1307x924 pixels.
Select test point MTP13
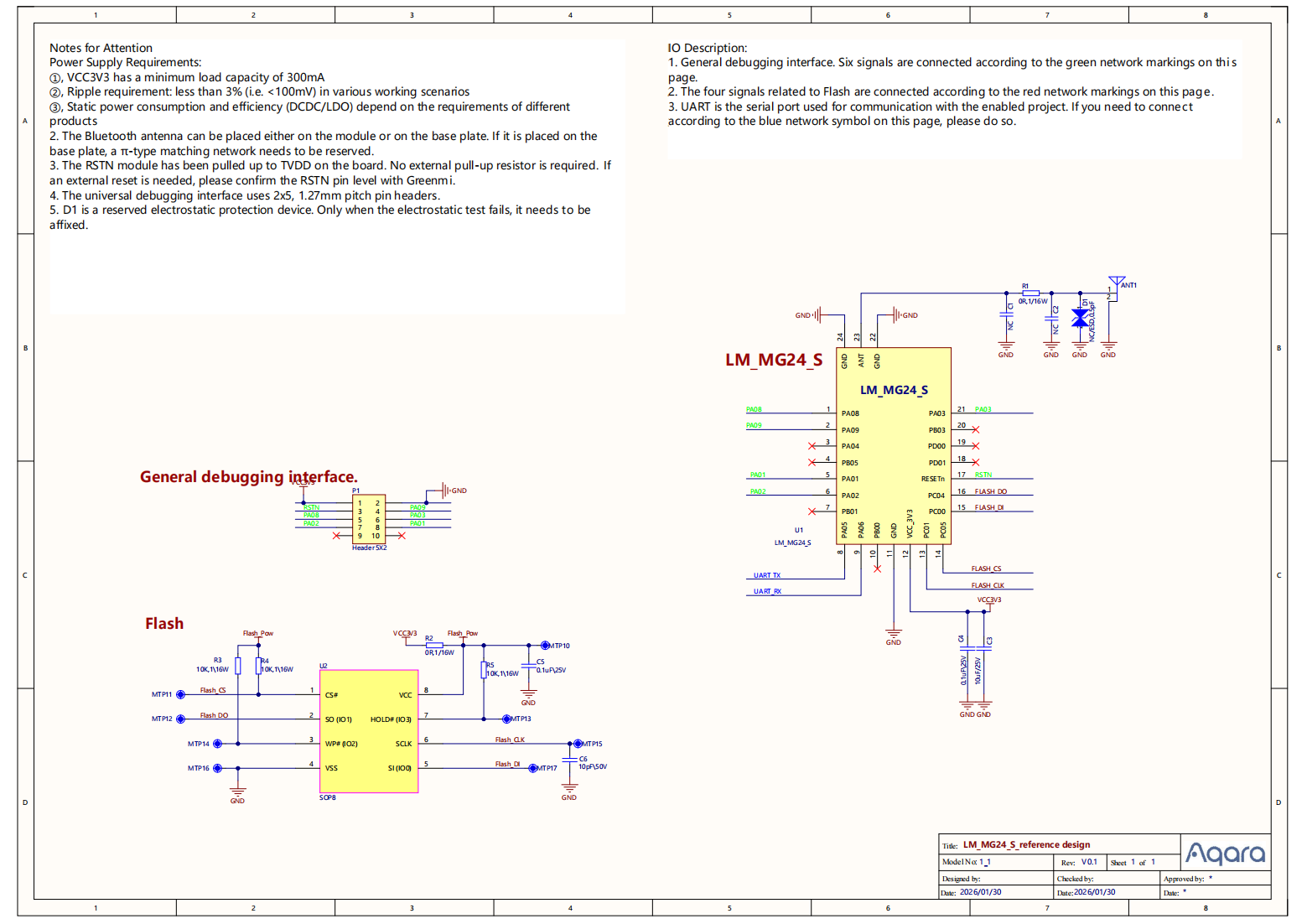click(506, 719)
